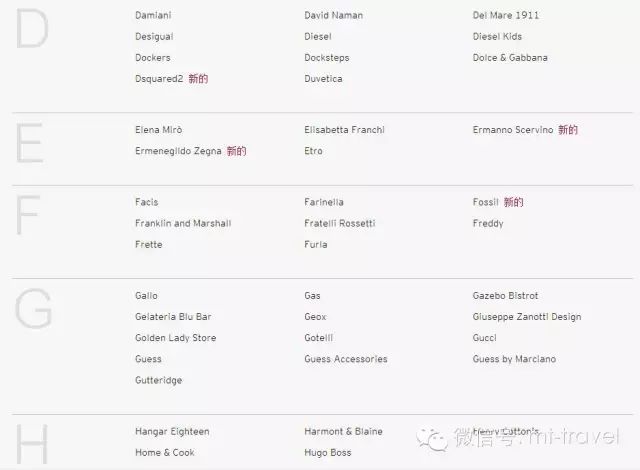Viewport: 640px width, 470px height.
Task: Open the Furla brand page
Action: (x=316, y=244)
